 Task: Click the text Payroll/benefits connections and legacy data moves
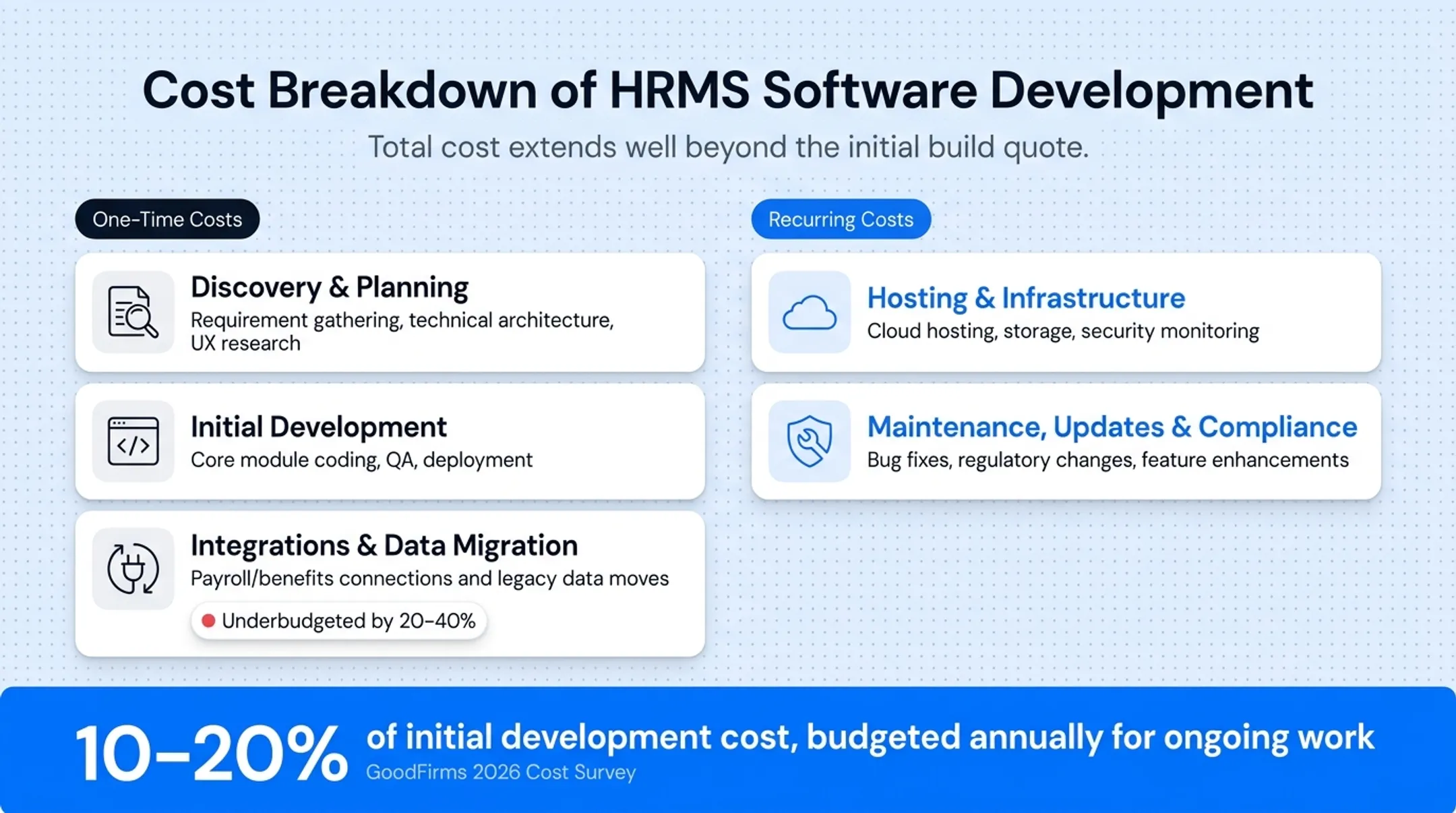pos(430,579)
